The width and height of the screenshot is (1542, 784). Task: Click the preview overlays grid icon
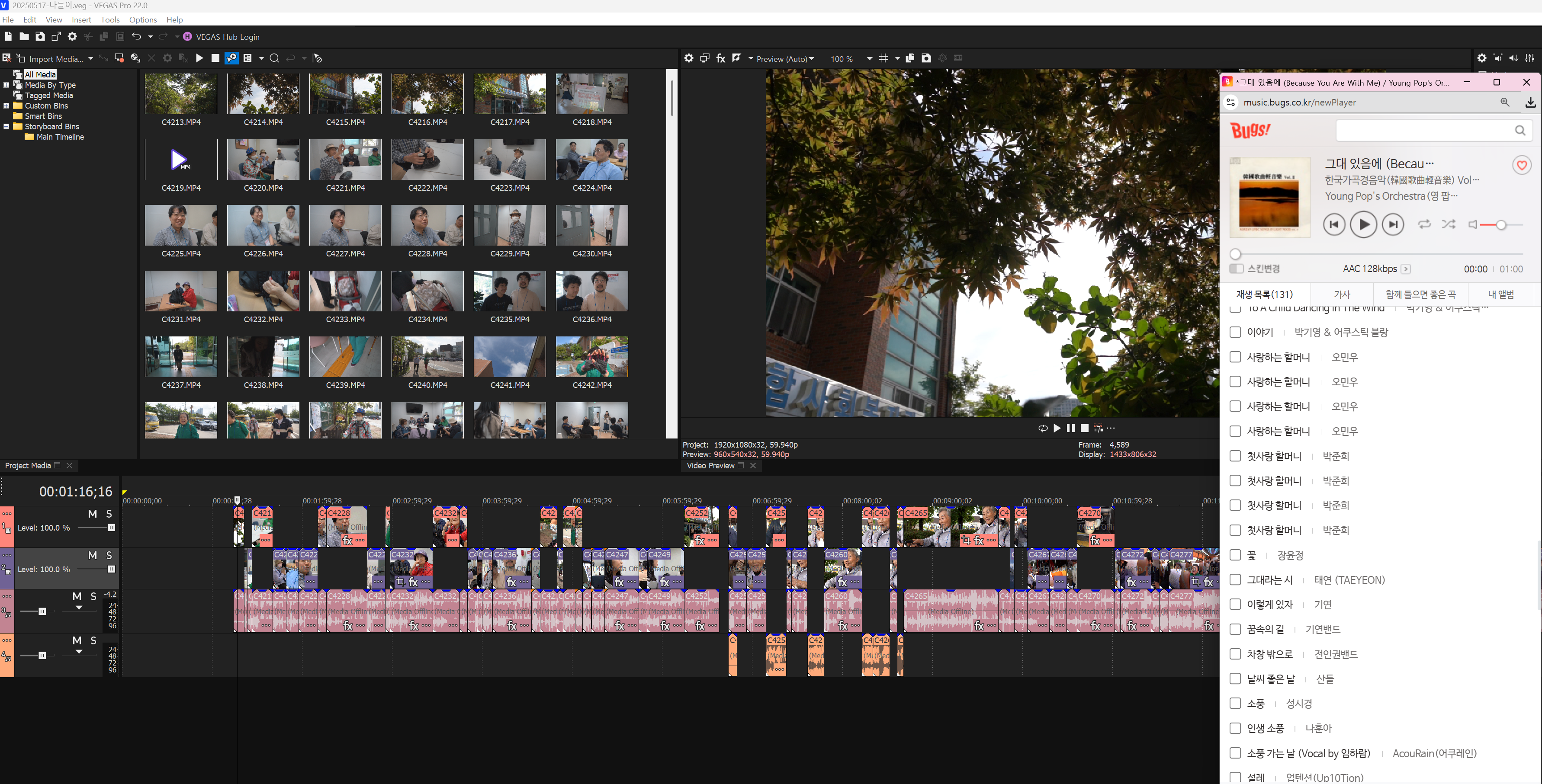tap(883, 58)
